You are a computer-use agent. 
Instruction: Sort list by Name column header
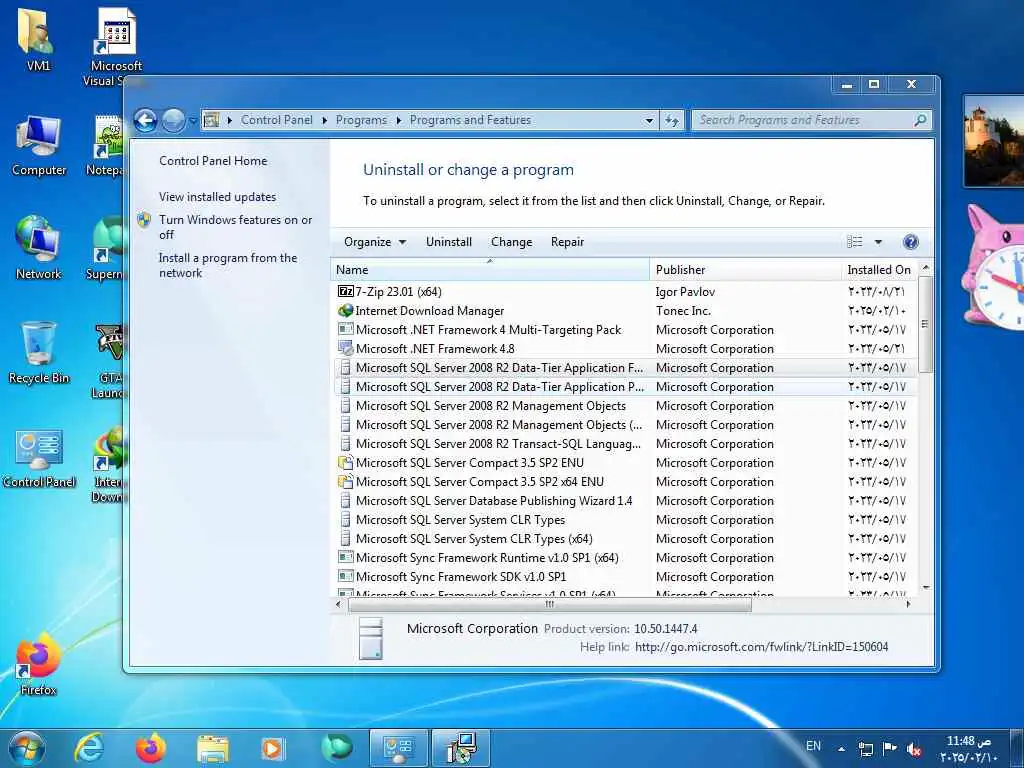point(490,270)
